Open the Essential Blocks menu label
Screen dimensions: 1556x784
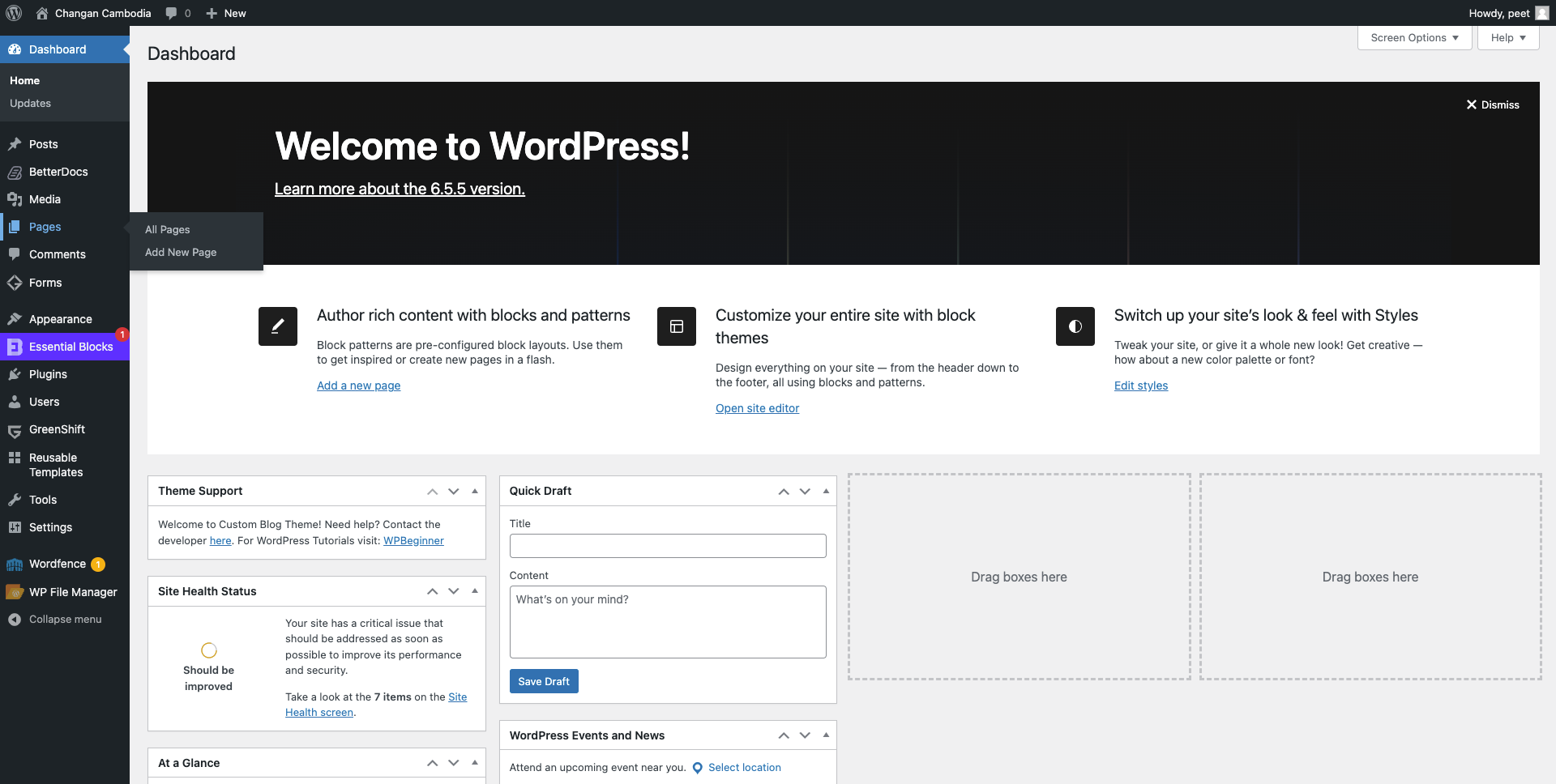tap(71, 347)
